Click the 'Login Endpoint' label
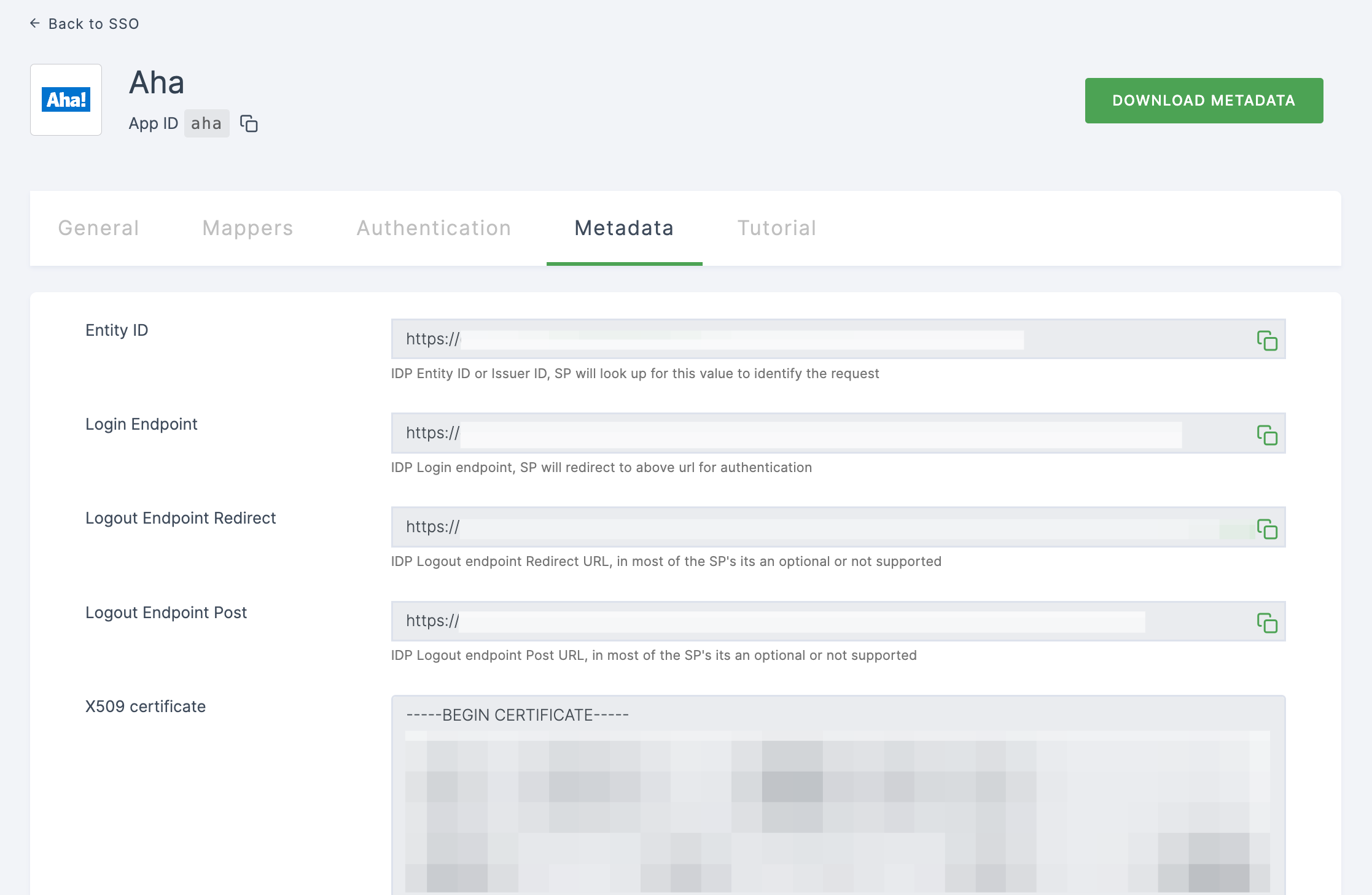Image resolution: width=1372 pixels, height=895 pixels. (141, 424)
